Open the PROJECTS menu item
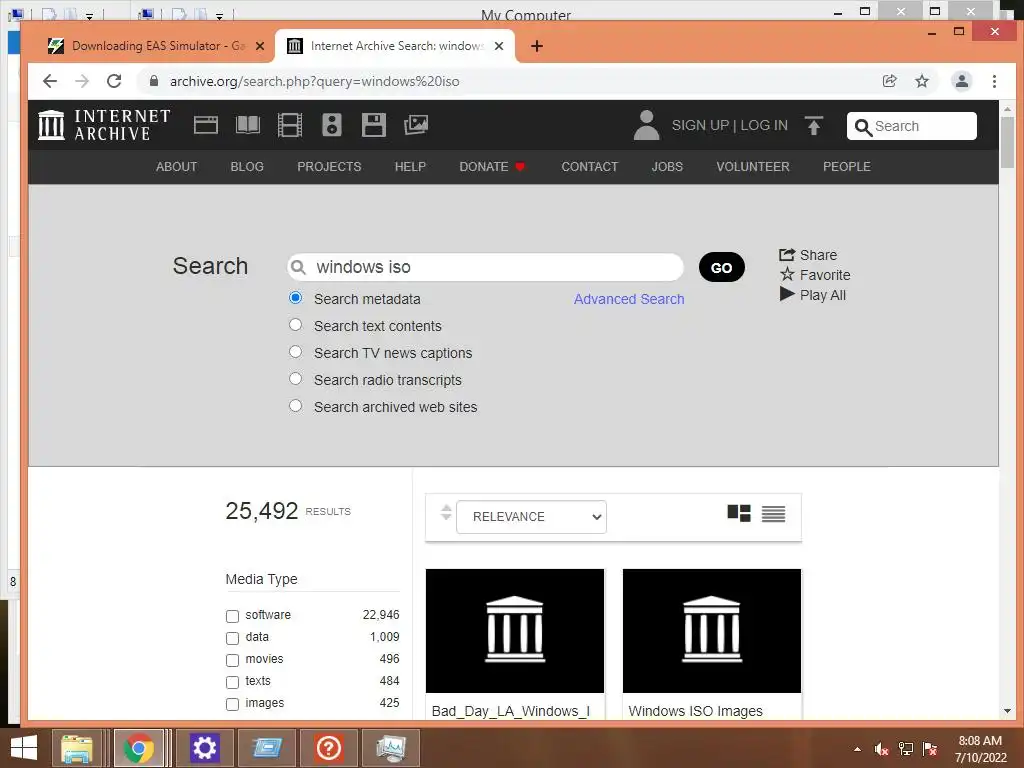The width and height of the screenshot is (1024, 768). 329,167
